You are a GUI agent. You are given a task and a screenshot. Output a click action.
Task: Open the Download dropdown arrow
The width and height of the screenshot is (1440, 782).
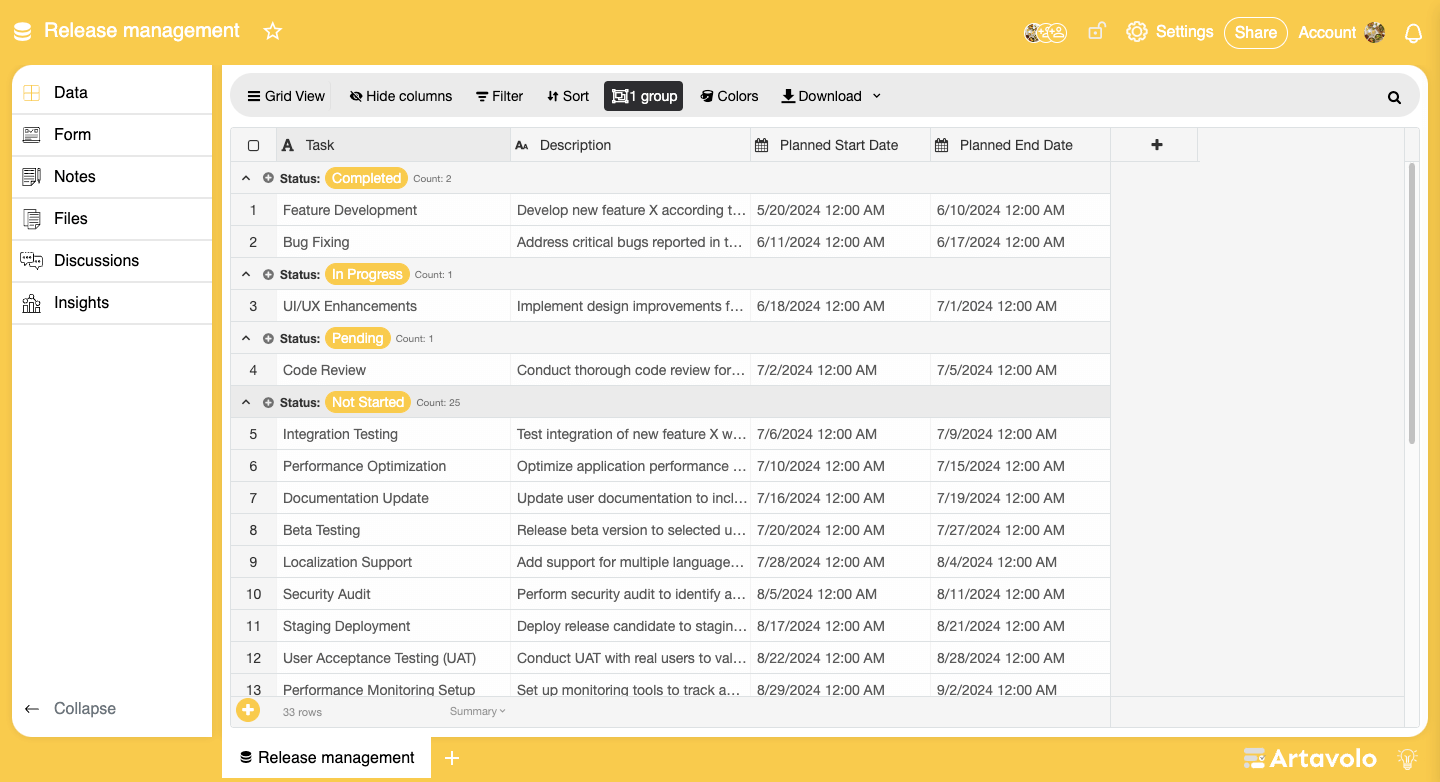tap(877, 96)
